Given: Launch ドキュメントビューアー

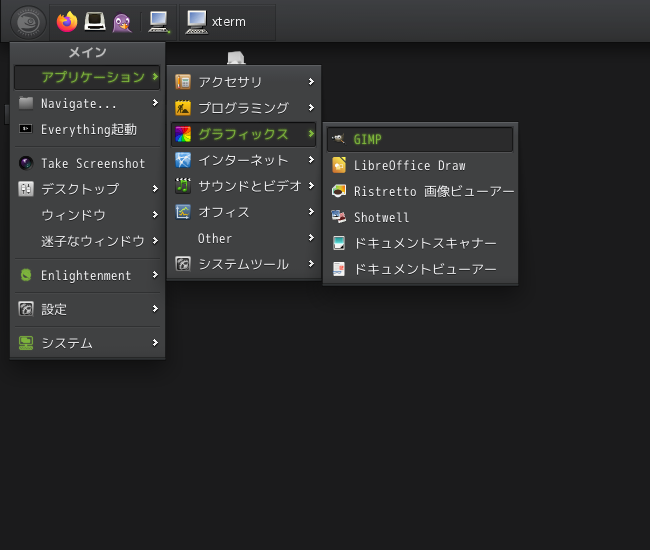Looking at the screenshot, I should tap(420, 269).
